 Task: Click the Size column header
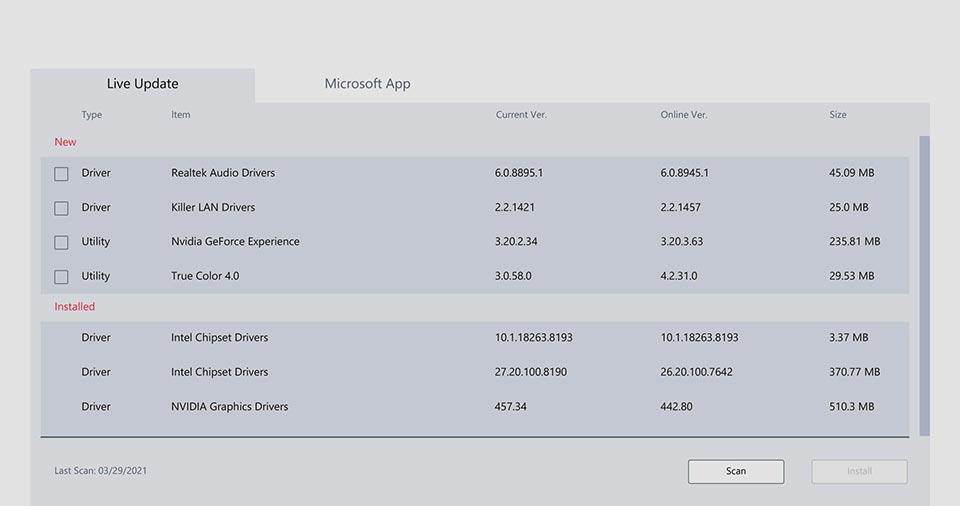[x=838, y=115]
